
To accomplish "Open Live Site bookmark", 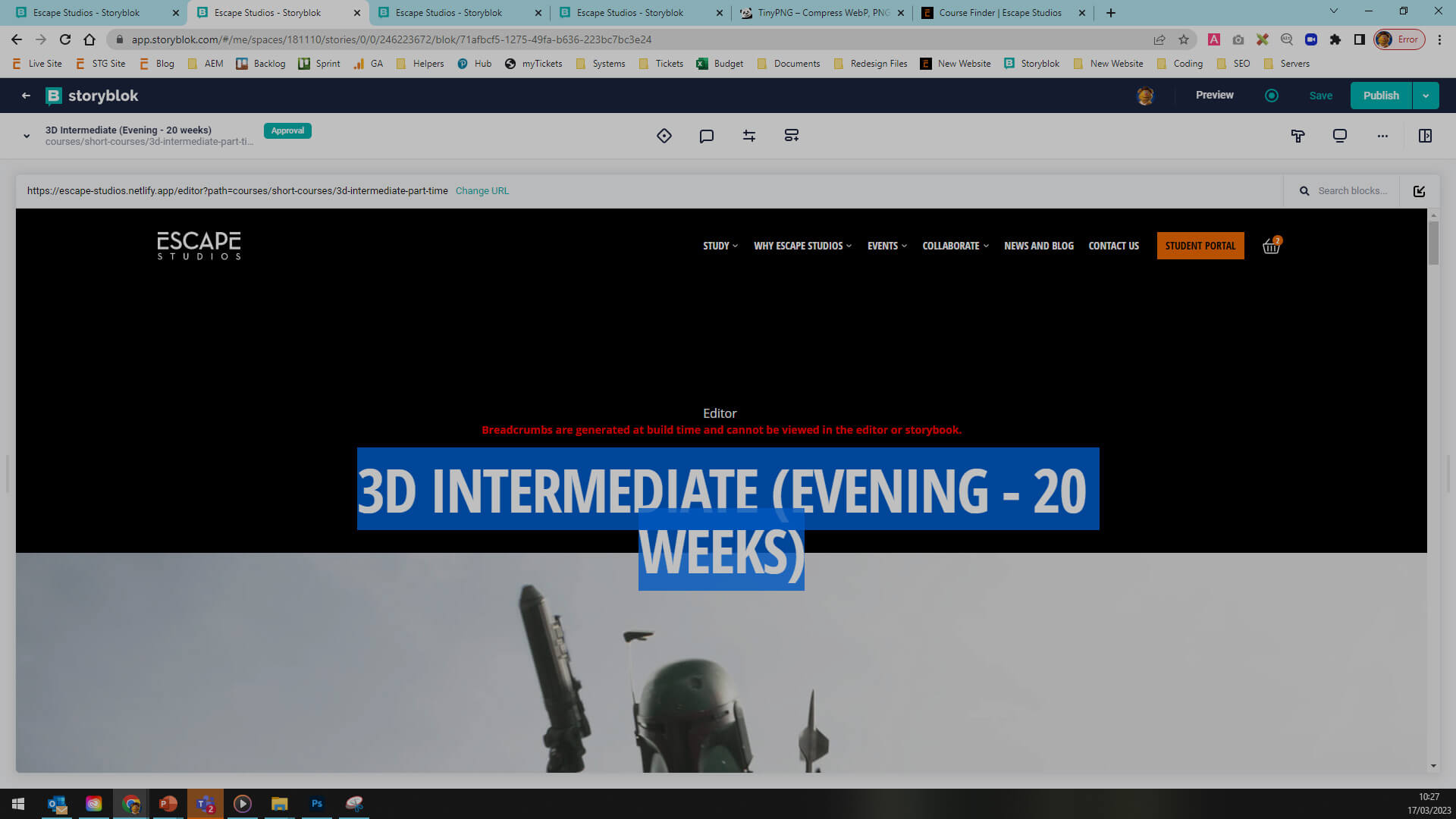I will pyautogui.click(x=37, y=64).
